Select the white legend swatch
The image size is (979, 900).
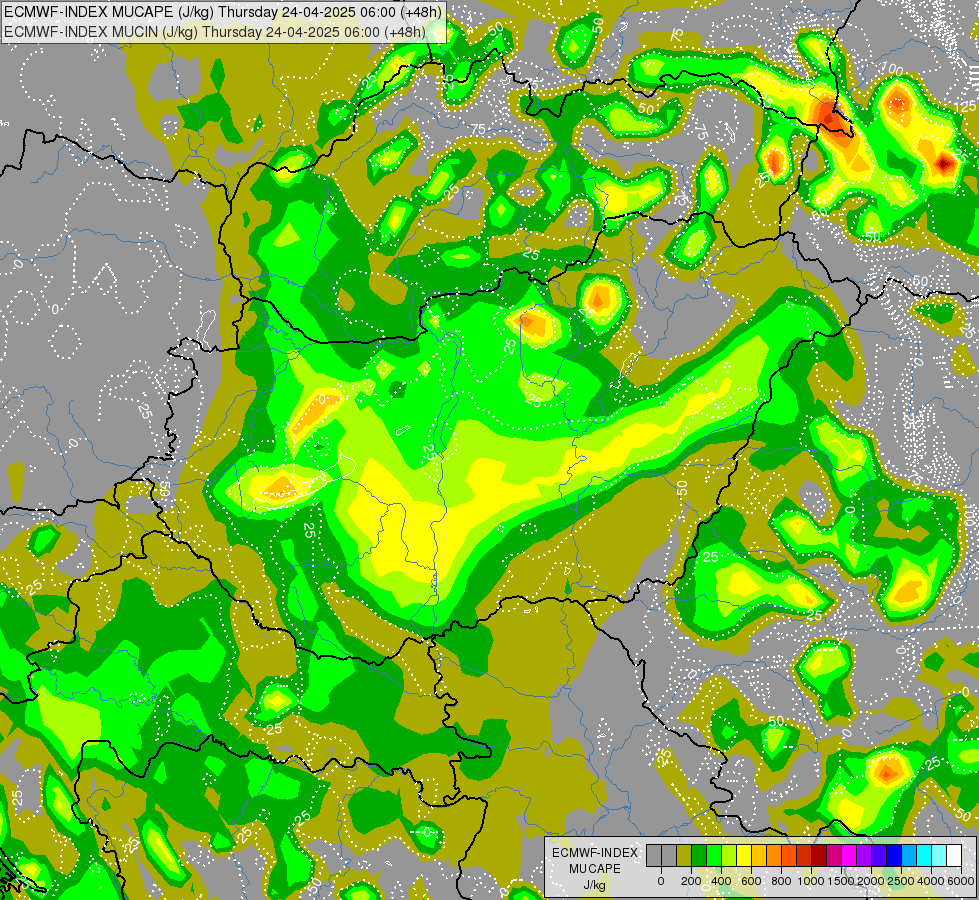(x=955, y=856)
